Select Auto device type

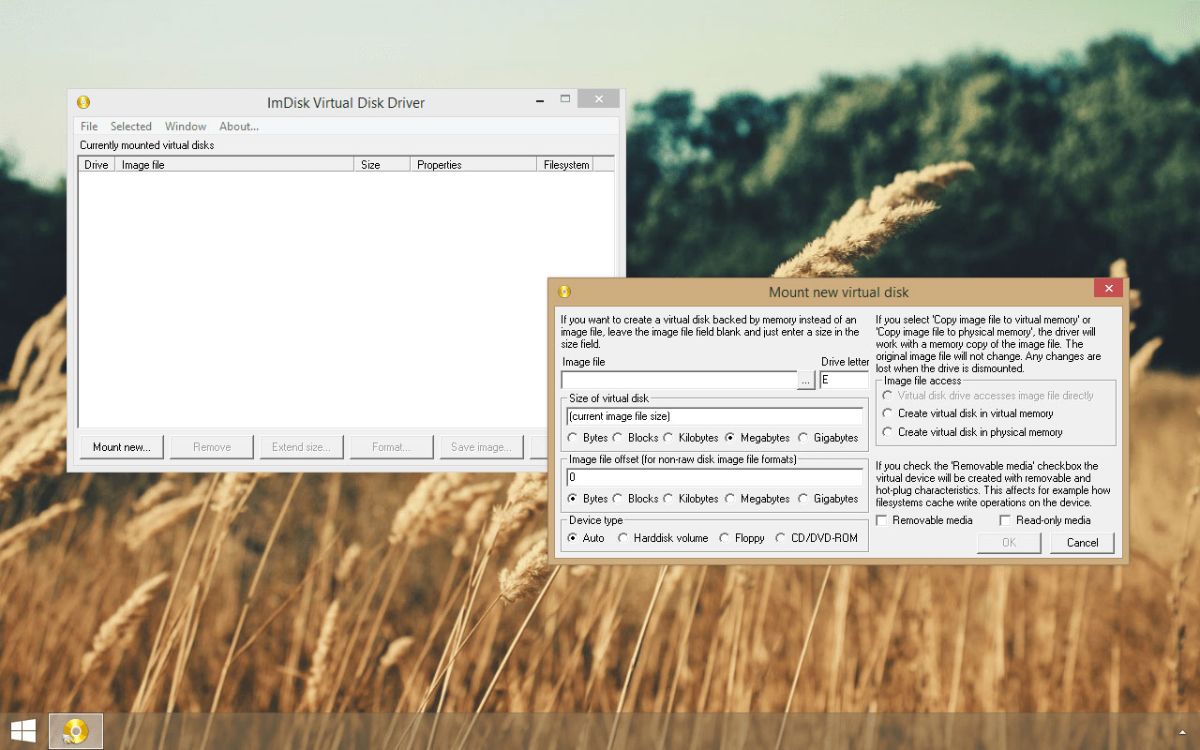coord(586,538)
